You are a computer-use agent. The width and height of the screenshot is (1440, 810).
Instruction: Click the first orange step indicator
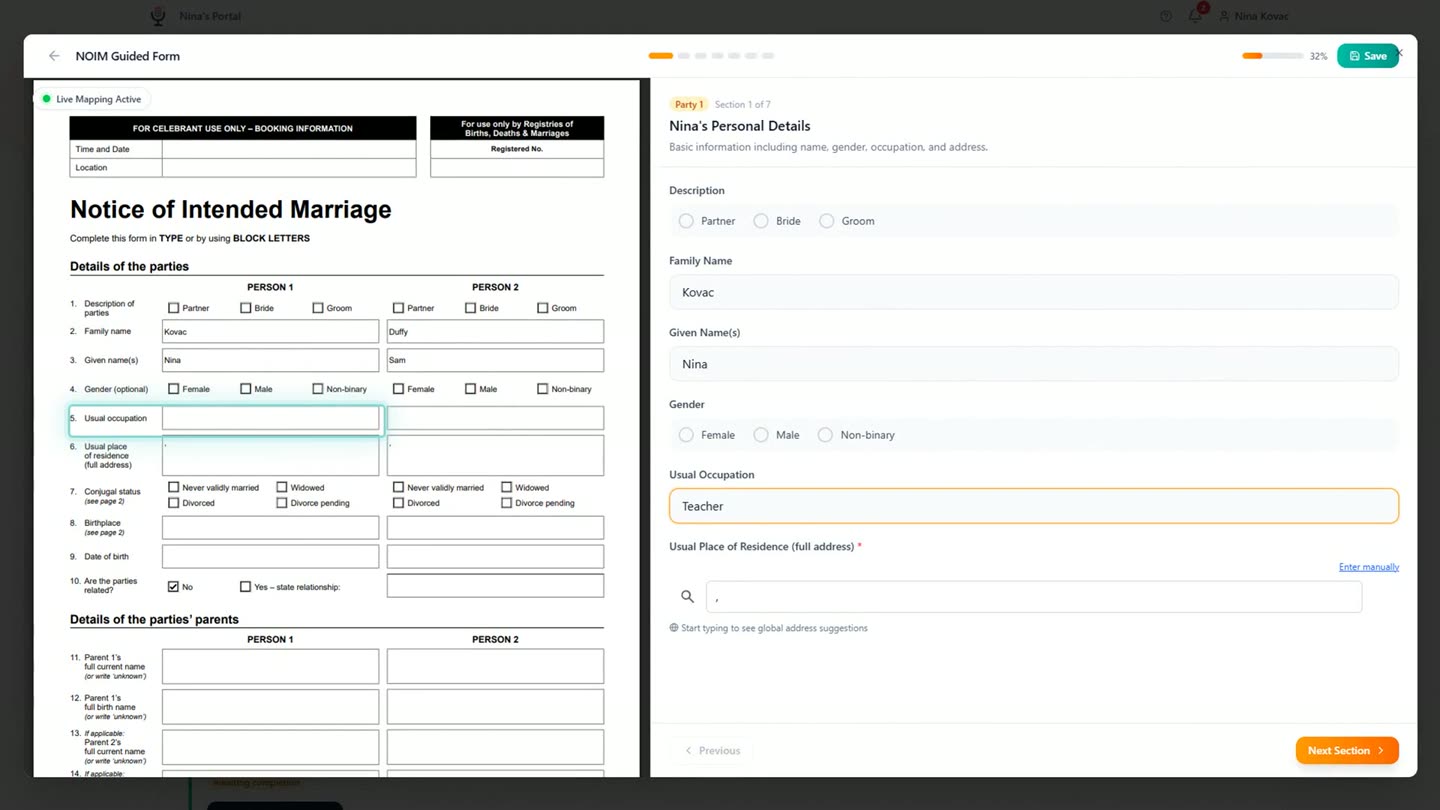[x=661, y=56]
